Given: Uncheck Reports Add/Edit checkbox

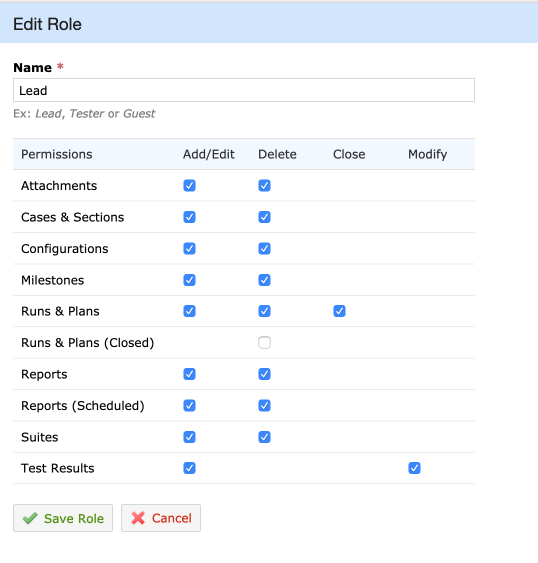Looking at the screenshot, I should coord(189,374).
